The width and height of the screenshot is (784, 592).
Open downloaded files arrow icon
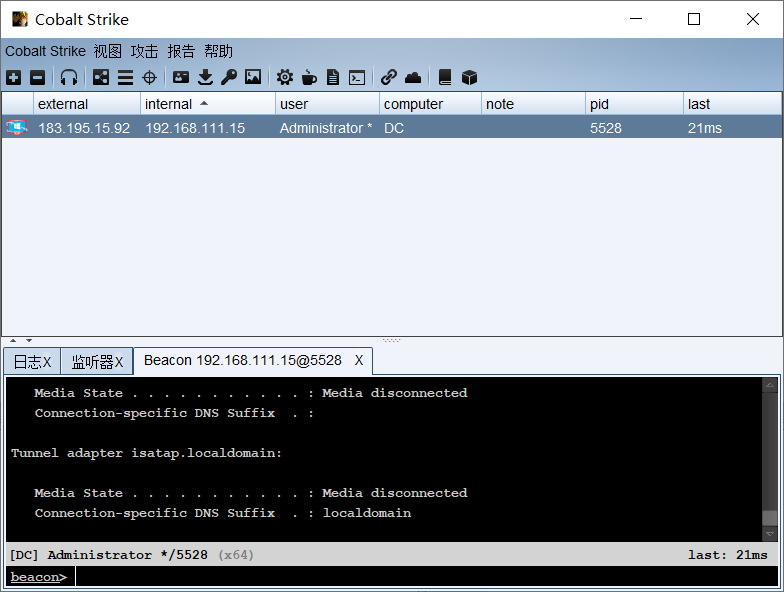pyautogui.click(x=205, y=78)
